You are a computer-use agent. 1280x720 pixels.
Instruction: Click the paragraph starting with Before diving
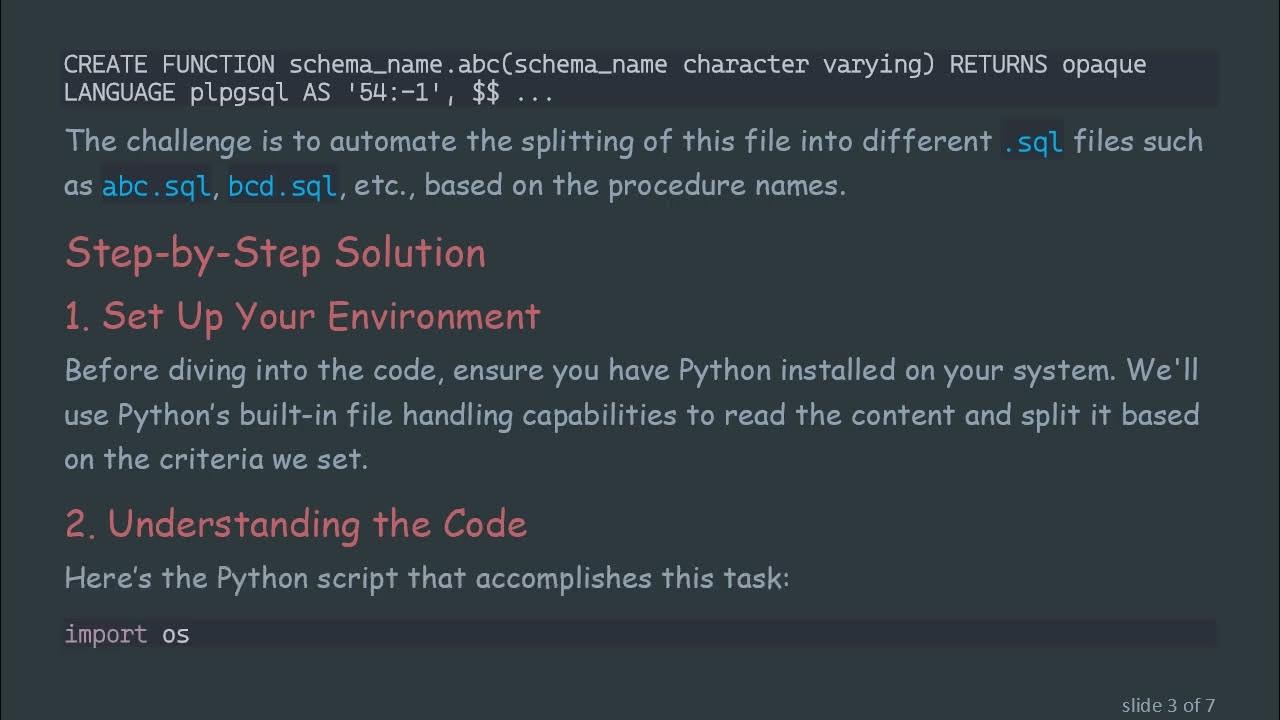point(630,414)
